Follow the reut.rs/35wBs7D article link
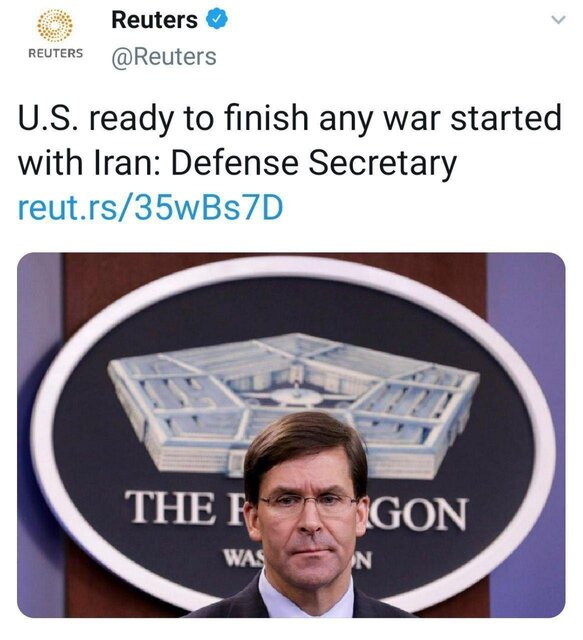Image resolution: width=583 pixels, height=640 pixels. (x=150, y=207)
